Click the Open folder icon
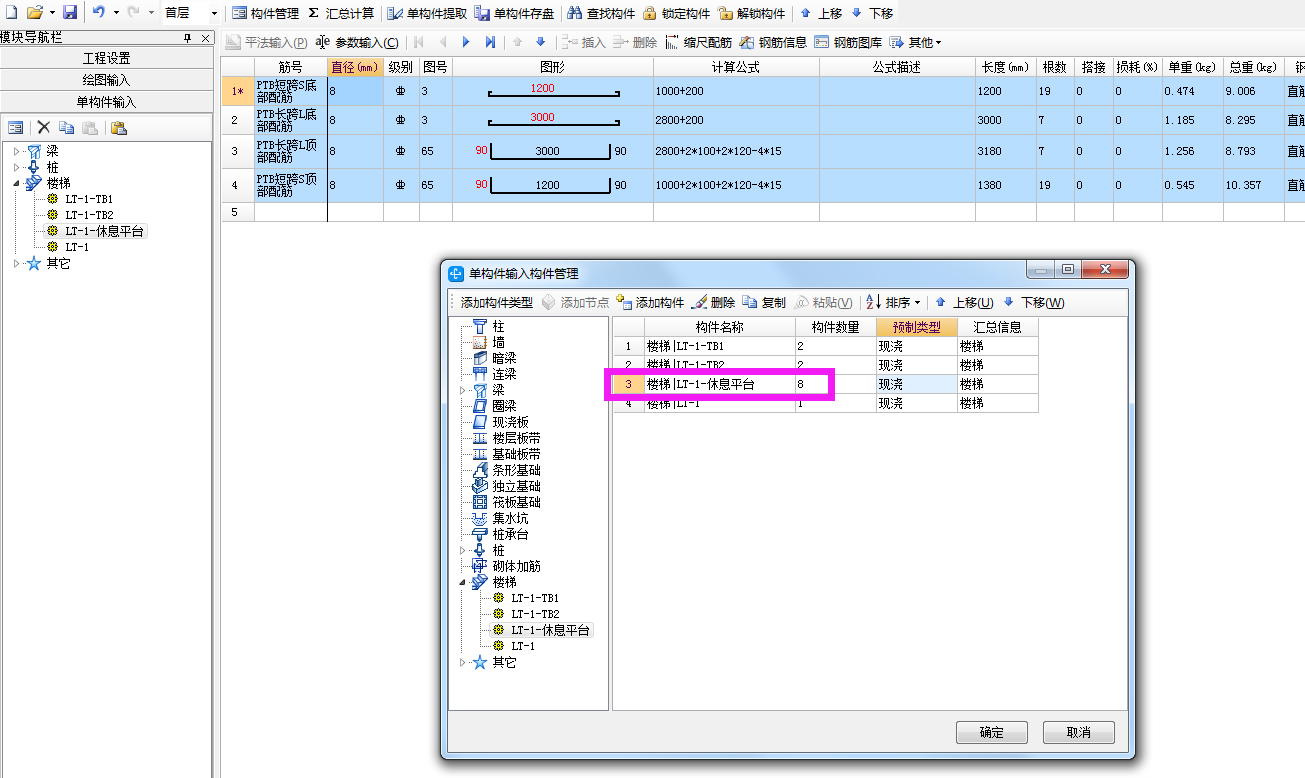Image resolution: width=1305 pixels, height=778 pixels. [x=34, y=12]
